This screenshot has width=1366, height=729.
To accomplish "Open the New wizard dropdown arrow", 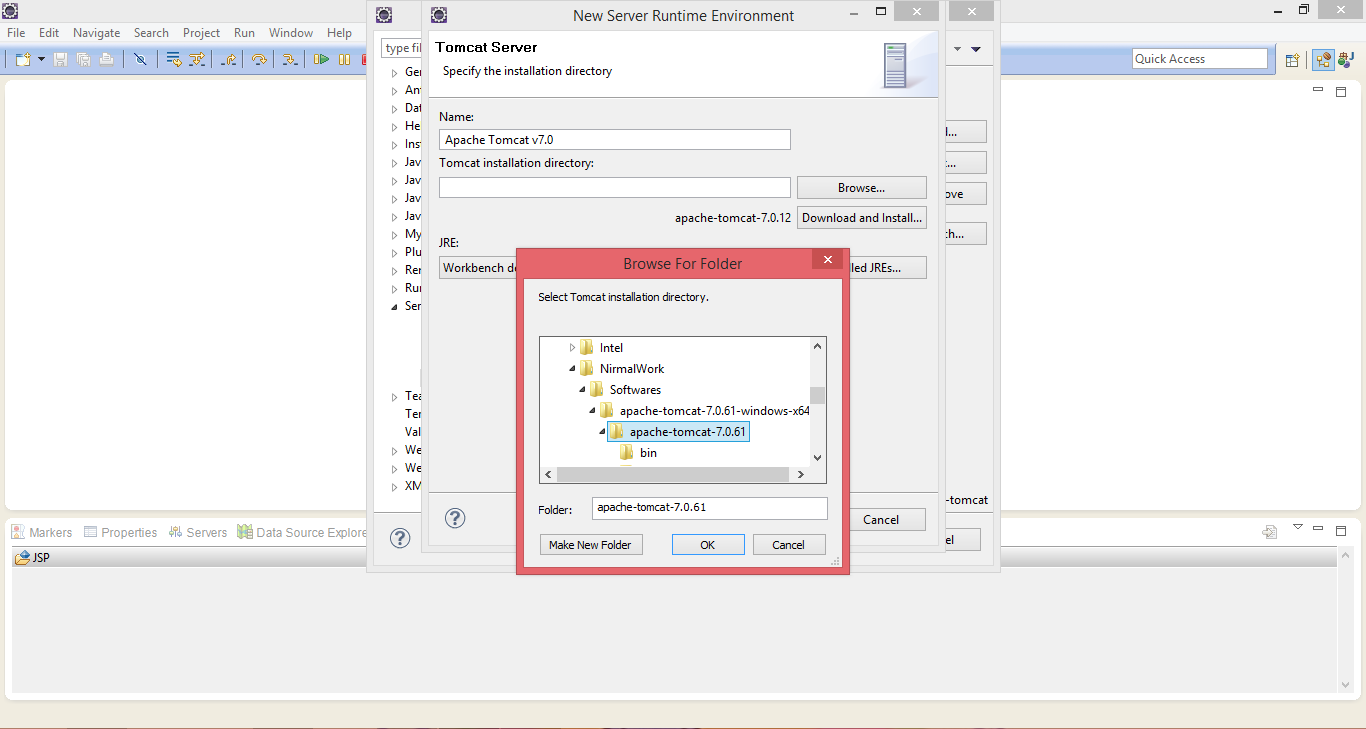I will (41, 59).
